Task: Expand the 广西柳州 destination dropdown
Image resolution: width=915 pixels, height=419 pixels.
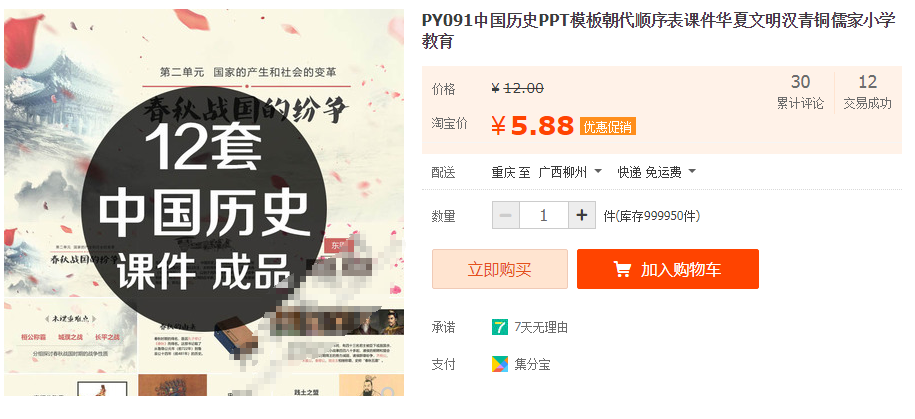Action: point(570,172)
